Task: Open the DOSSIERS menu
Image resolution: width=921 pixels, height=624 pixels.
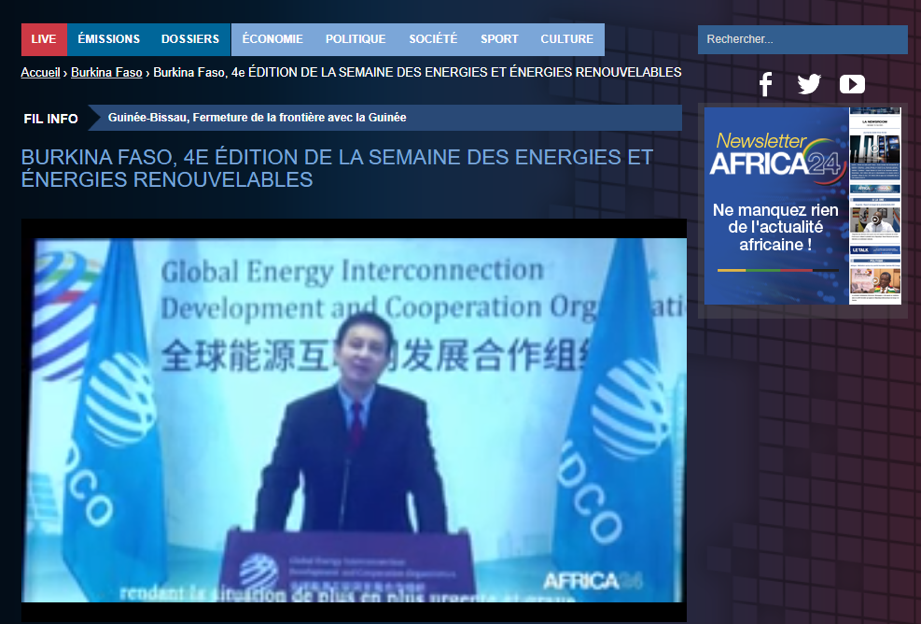Action: coord(190,39)
